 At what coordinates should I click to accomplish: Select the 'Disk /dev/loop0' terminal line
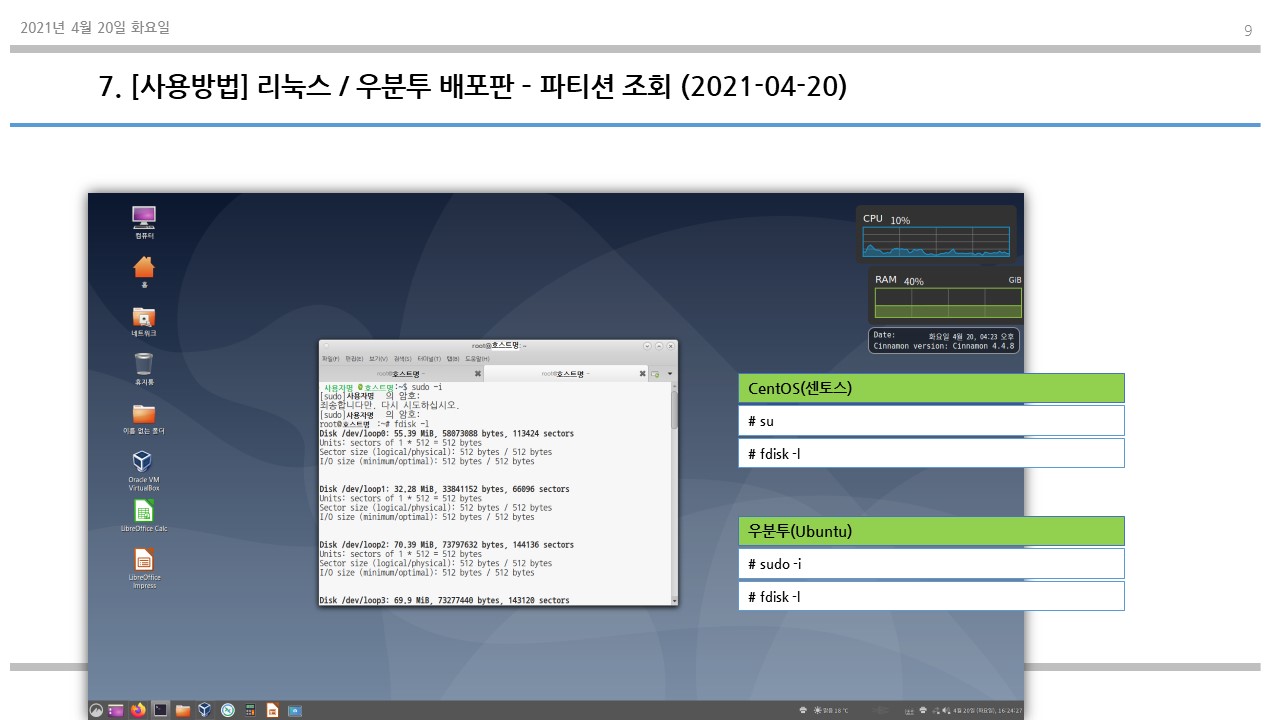point(446,433)
